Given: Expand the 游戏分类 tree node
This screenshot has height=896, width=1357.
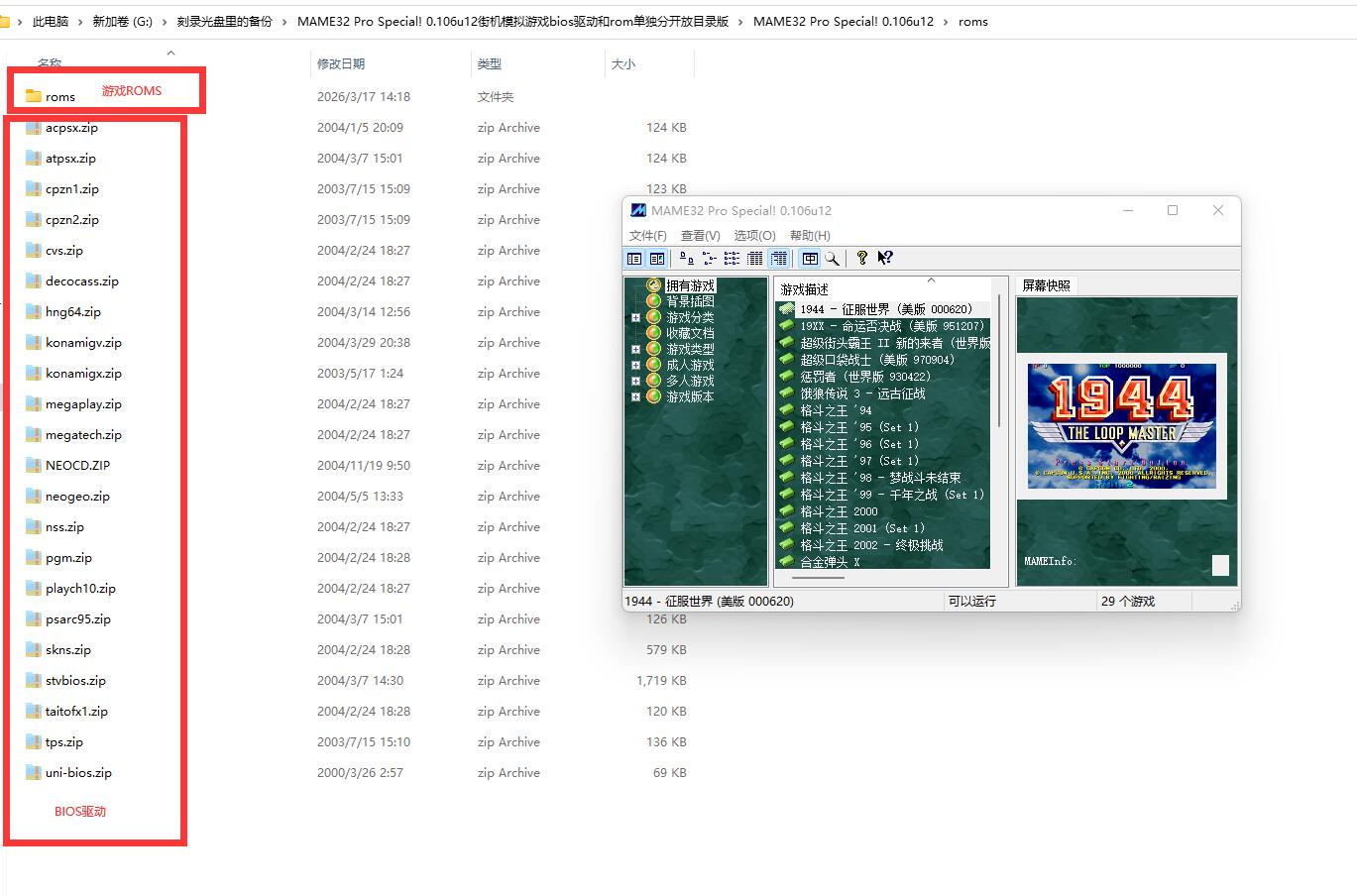Looking at the screenshot, I should tap(635, 318).
